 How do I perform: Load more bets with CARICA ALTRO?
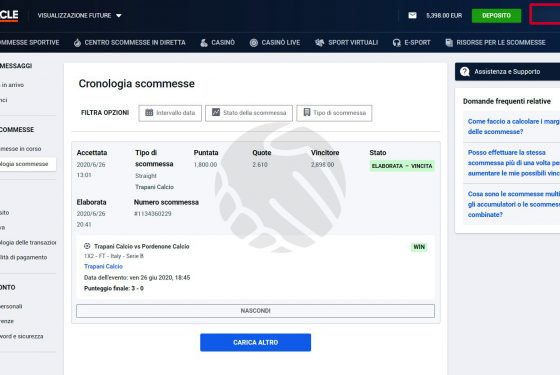255,342
